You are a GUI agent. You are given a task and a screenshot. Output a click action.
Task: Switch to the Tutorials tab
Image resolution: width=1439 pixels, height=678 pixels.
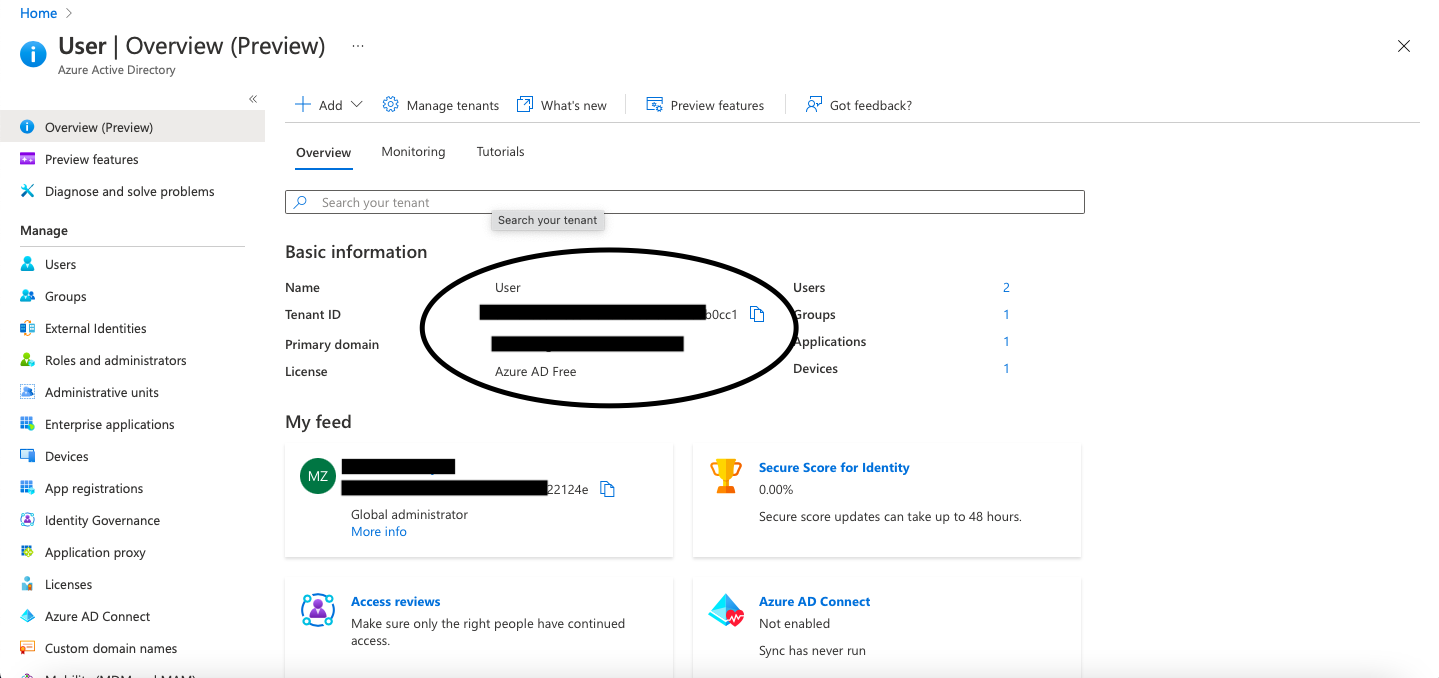tap(500, 152)
